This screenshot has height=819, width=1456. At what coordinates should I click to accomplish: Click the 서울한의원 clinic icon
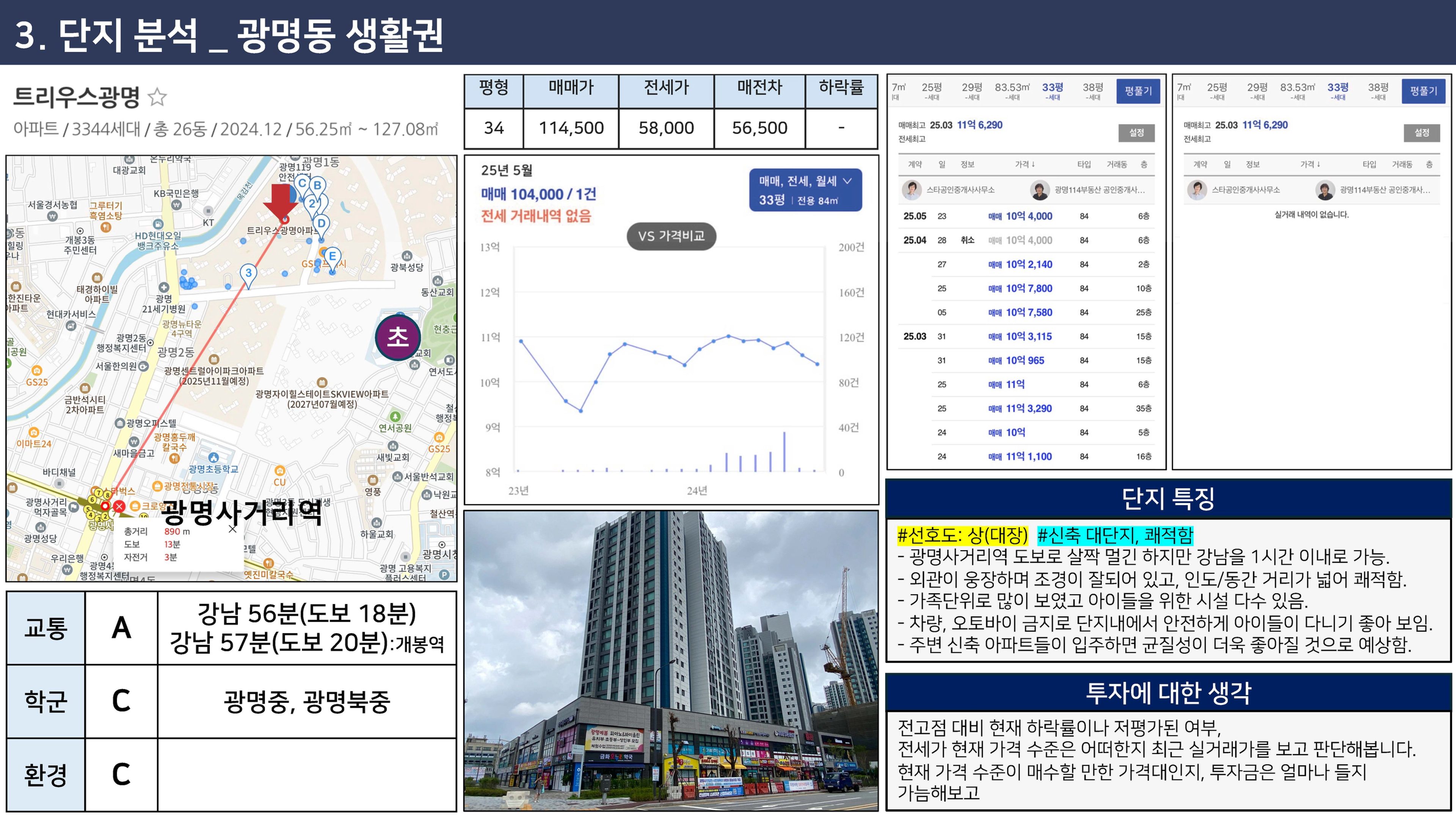(x=144, y=366)
